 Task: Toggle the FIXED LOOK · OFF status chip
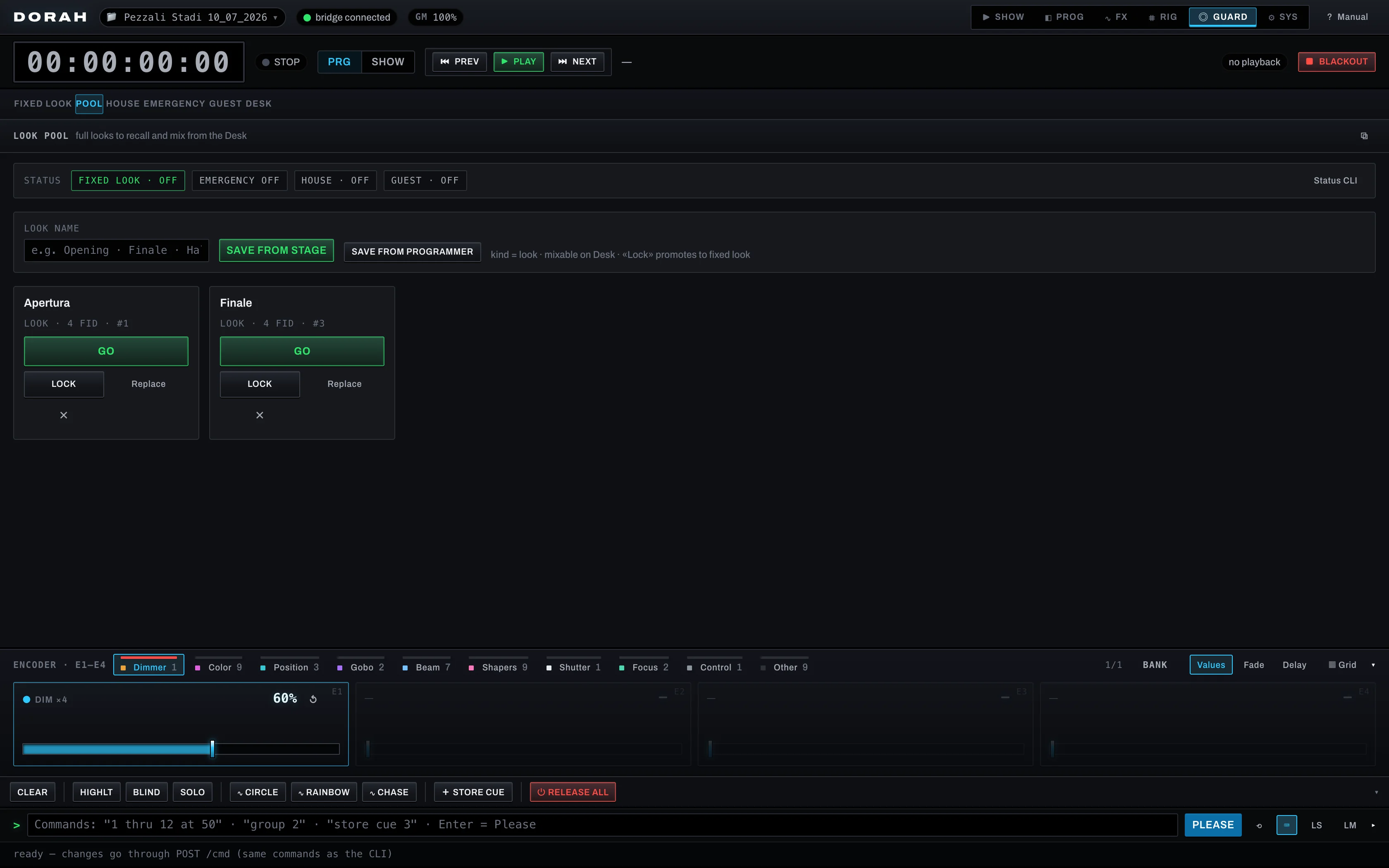coord(128,180)
